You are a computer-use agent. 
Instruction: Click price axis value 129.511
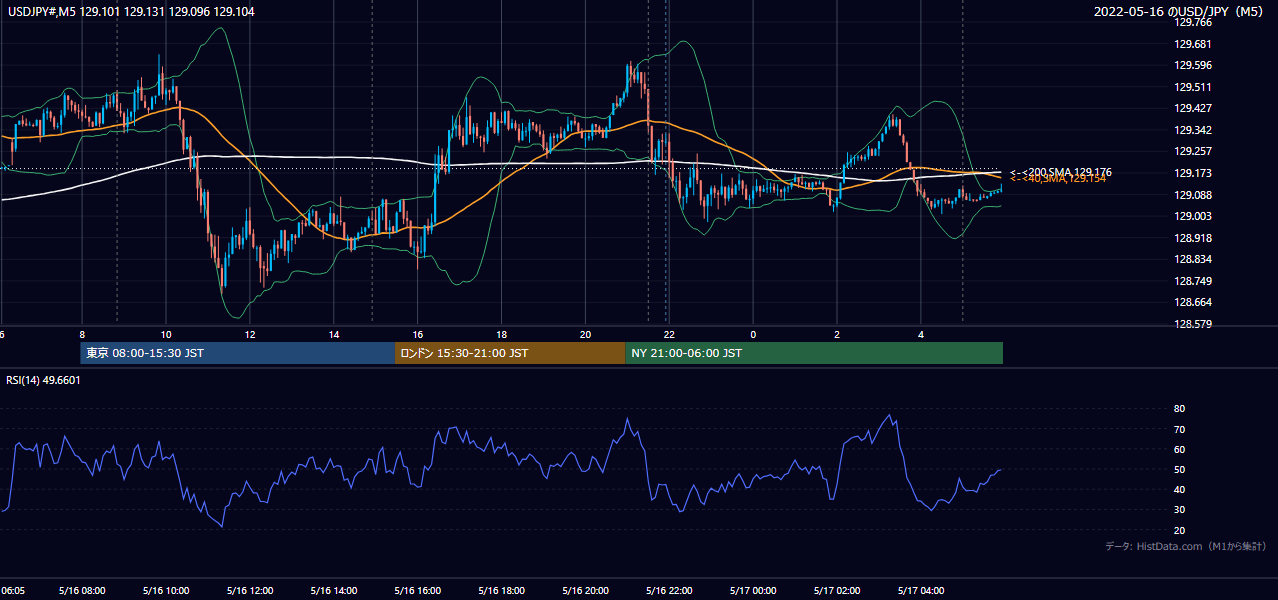point(1192,87)
